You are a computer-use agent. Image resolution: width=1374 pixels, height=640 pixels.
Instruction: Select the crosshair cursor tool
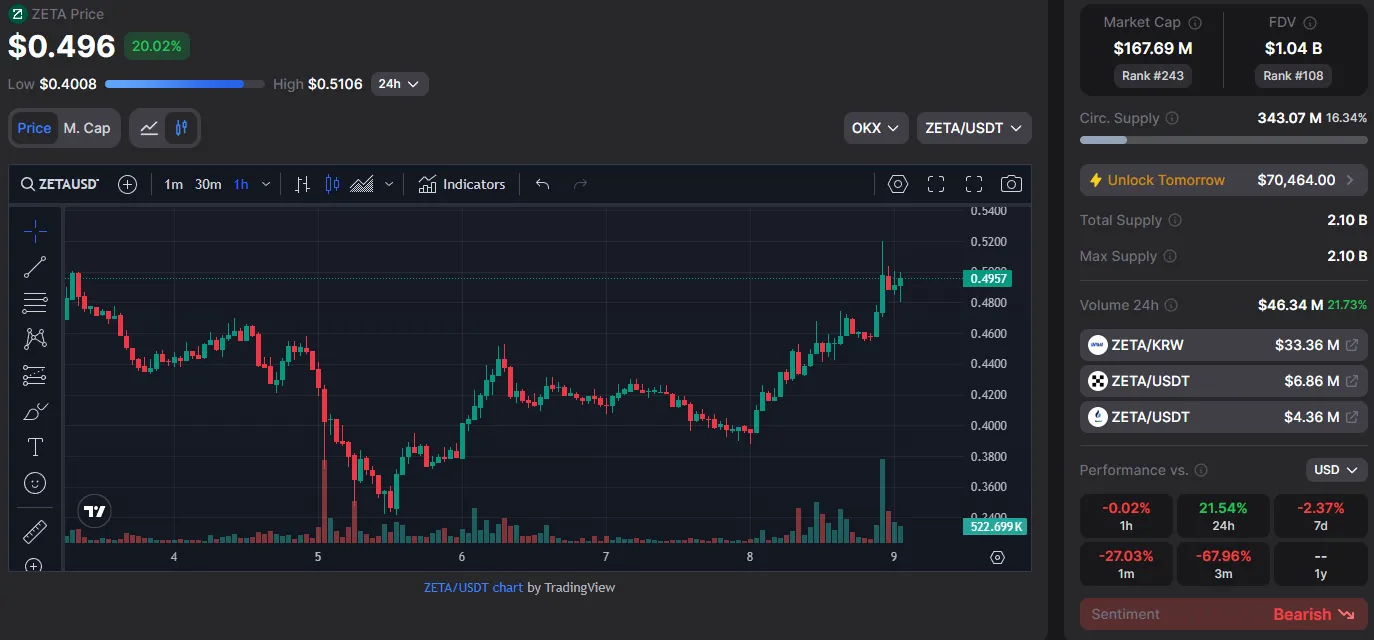click(35, 231)
